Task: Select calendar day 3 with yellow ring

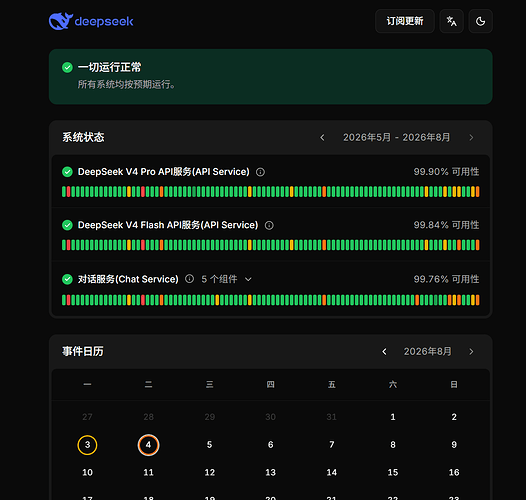Action: pos(87,445)
